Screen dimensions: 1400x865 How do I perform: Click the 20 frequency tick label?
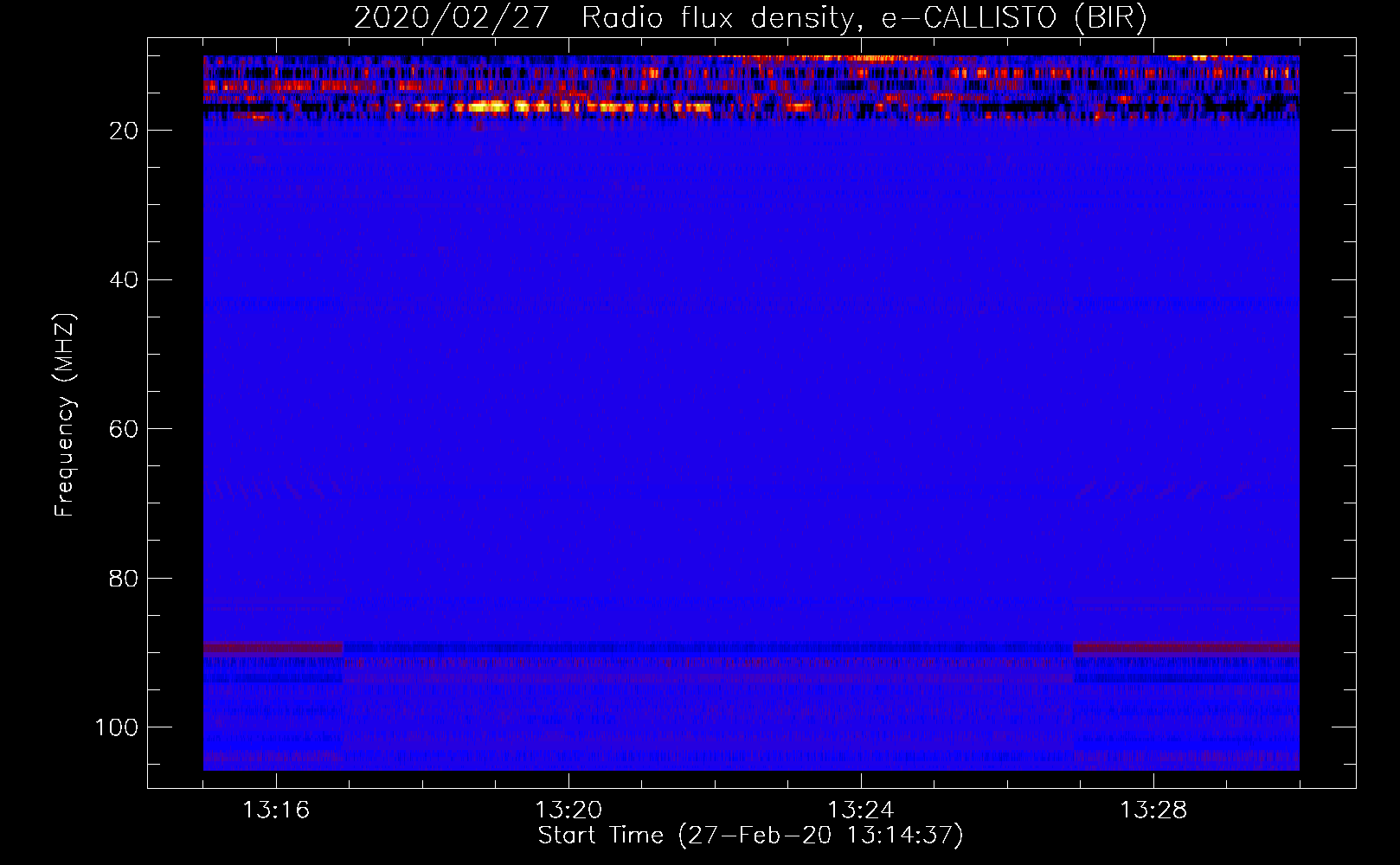(x=124, y=131)
